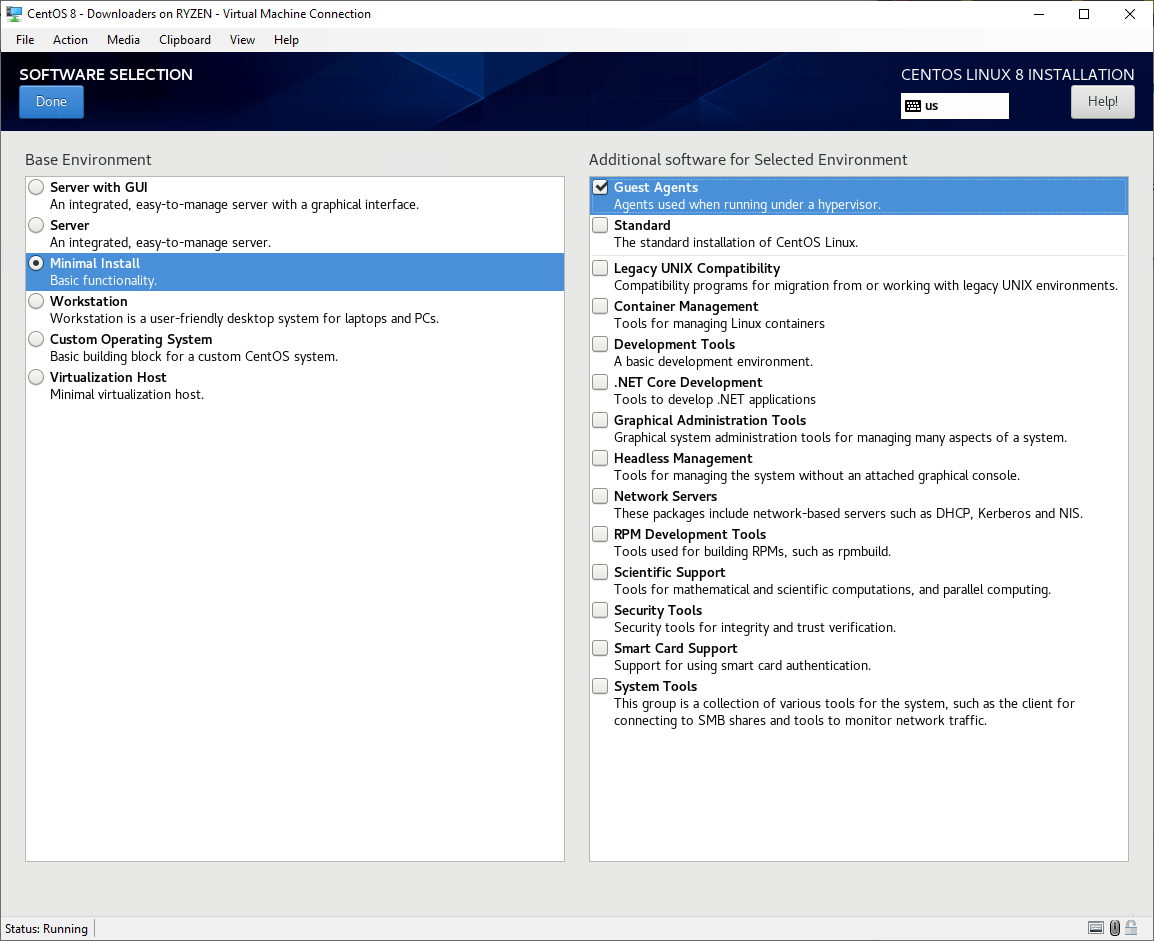The width and height of the screenshot is (1154, 941).
Task: Select the Server base environment radio
Action: tap(36, 224)
